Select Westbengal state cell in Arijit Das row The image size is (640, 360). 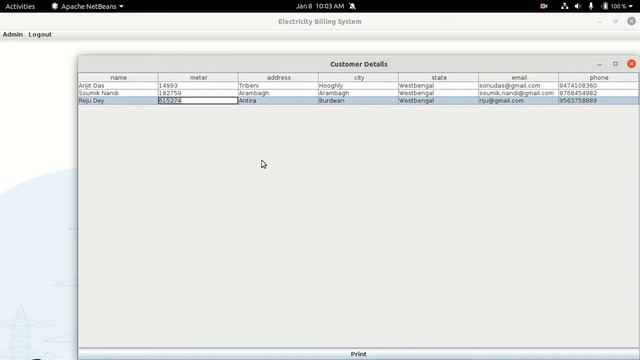point(438,86)
